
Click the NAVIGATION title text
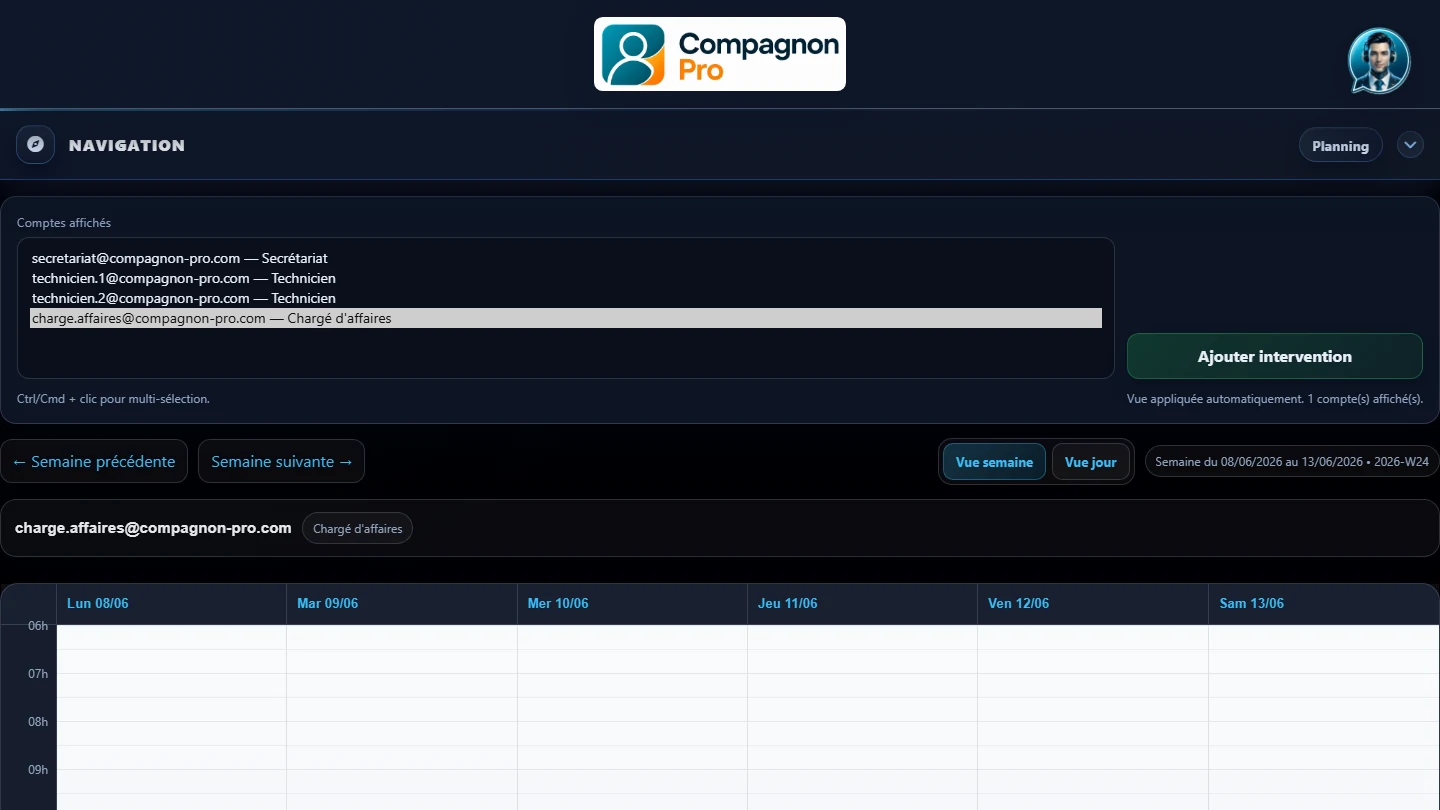coord(127,145)
